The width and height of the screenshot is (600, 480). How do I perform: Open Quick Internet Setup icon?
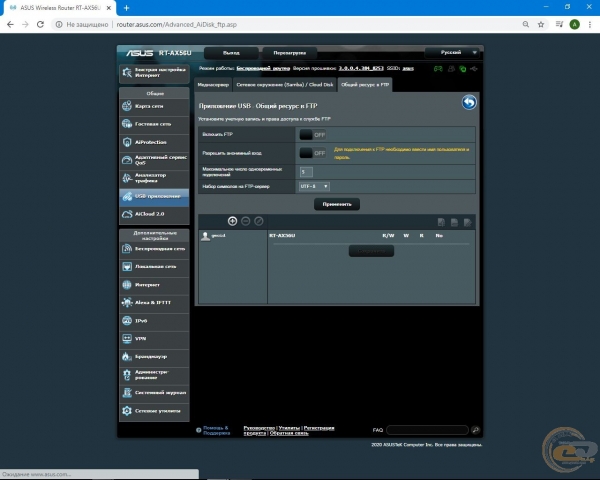[127, 73]
